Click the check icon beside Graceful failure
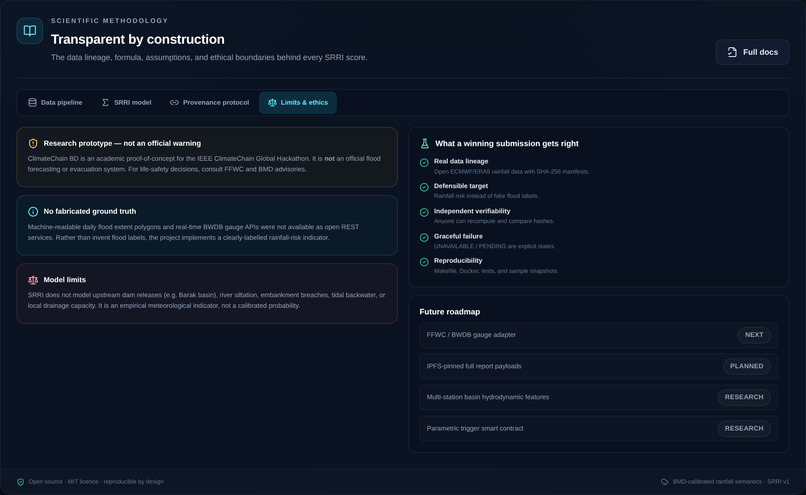The image size is (806, 495). point(424,237)
